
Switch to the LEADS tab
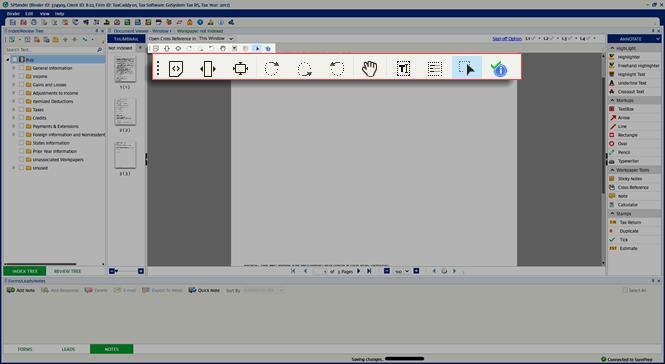click(x=68, y=349)
